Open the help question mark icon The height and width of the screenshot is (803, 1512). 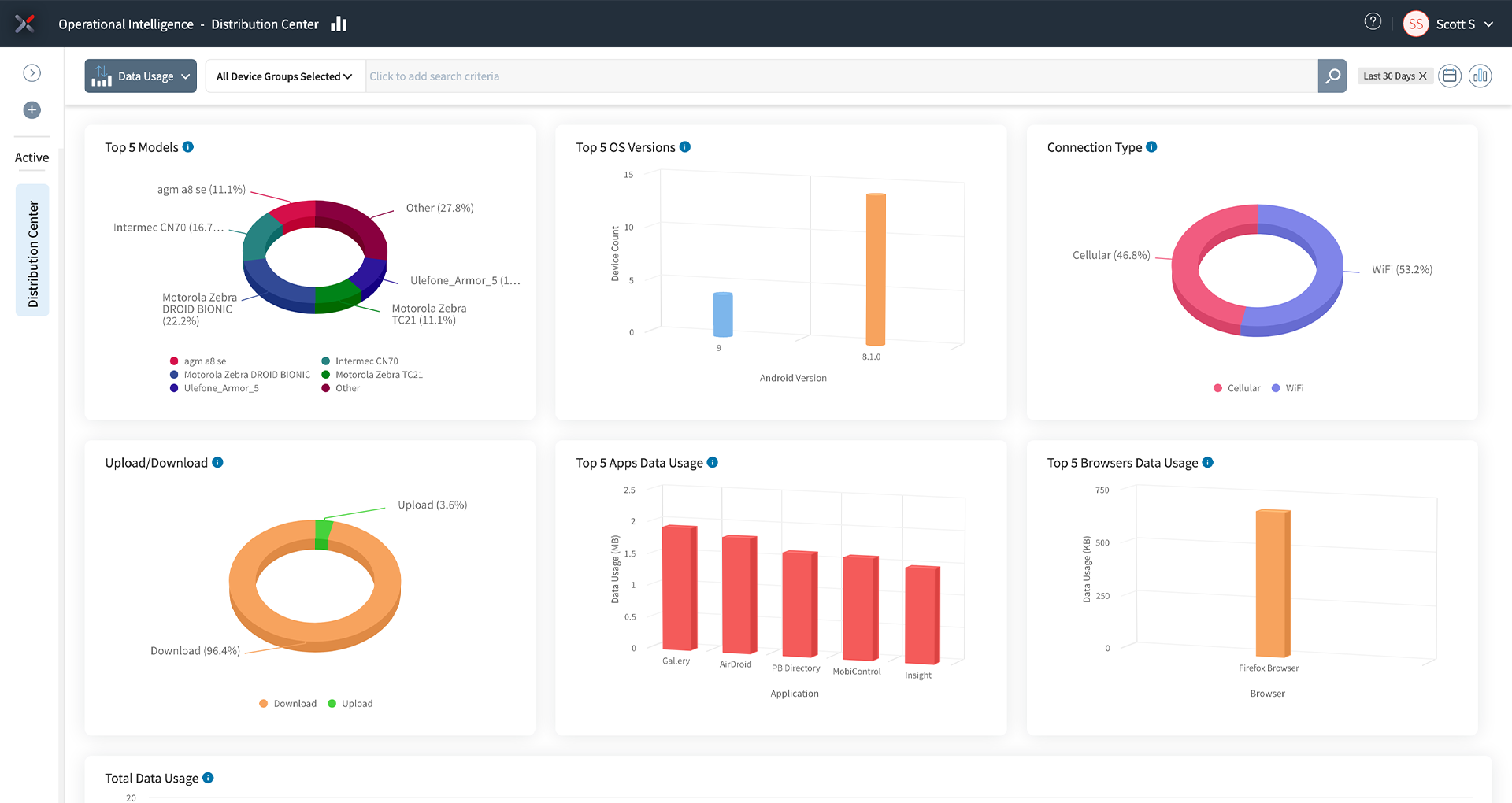(x=1373, y=22)
